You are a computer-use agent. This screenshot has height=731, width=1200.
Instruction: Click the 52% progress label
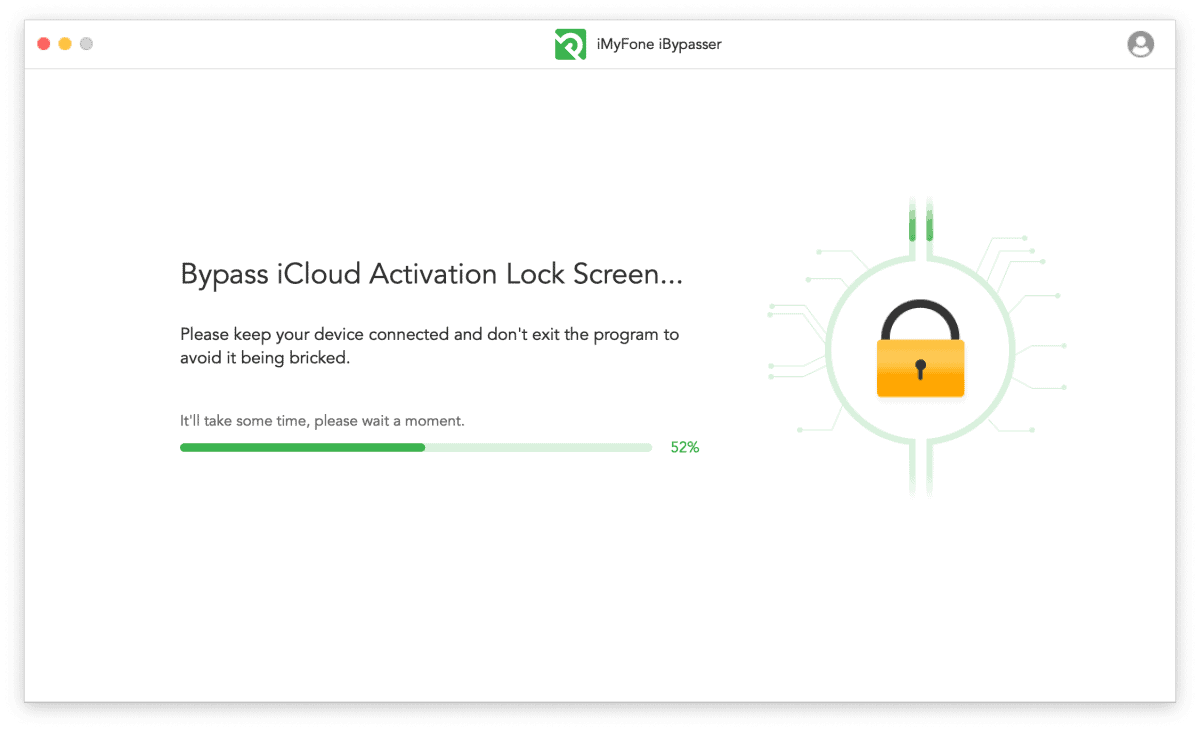pos(685,447)
